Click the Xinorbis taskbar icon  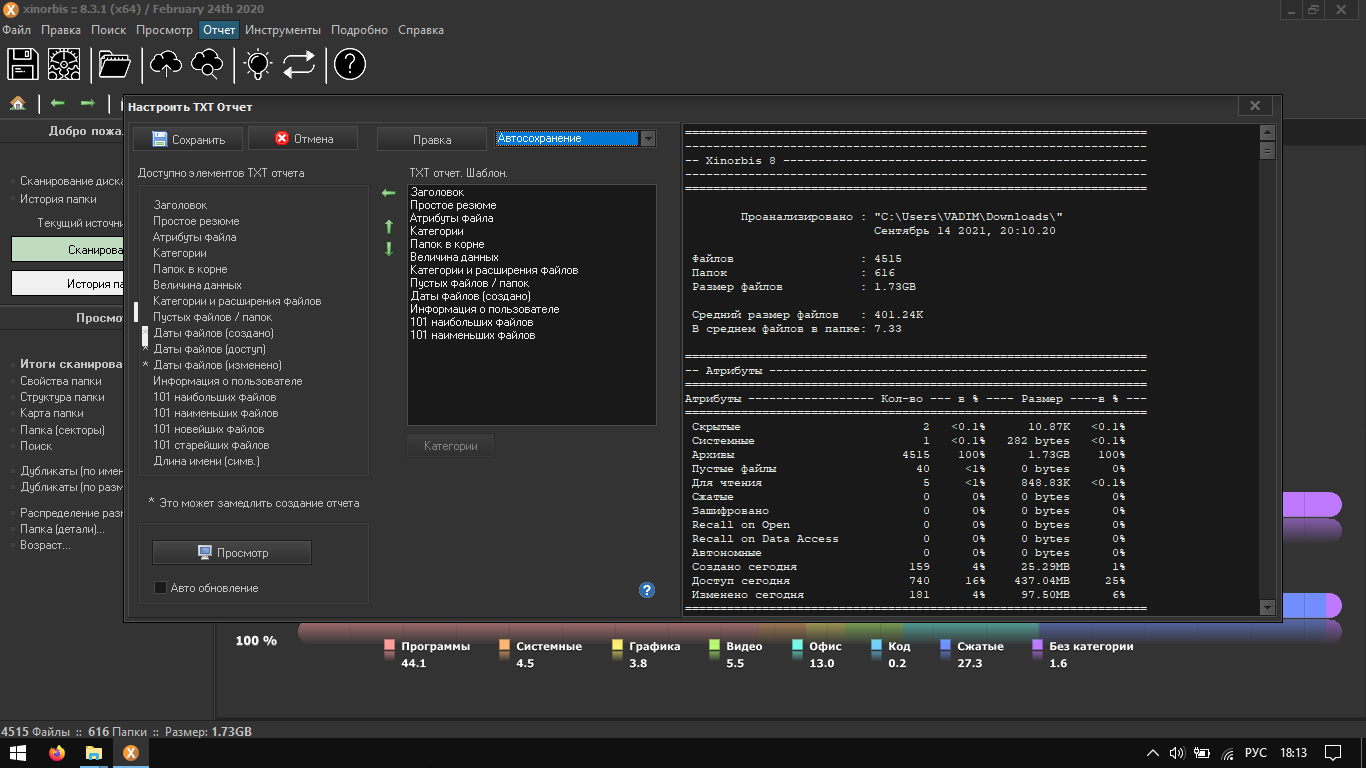130,753
